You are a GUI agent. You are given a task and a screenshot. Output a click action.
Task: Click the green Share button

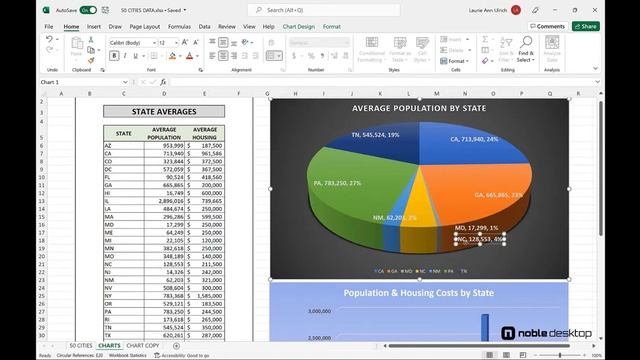pyautogui.click(x=586, y=26)
